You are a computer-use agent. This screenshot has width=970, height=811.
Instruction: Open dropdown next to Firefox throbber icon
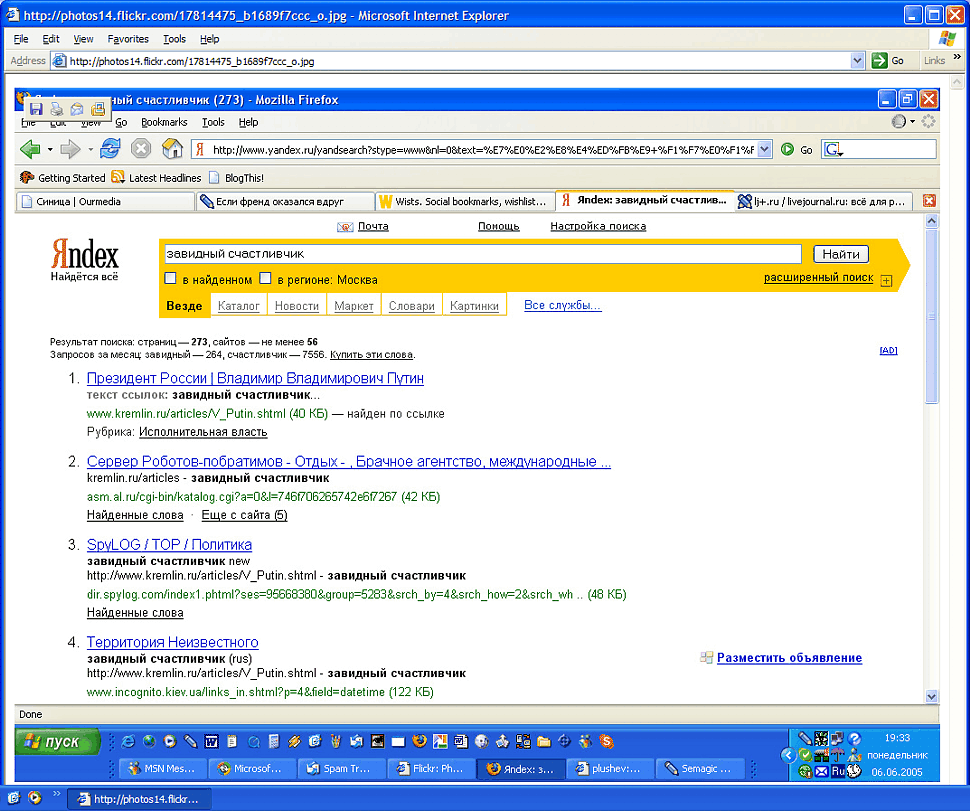912,121
